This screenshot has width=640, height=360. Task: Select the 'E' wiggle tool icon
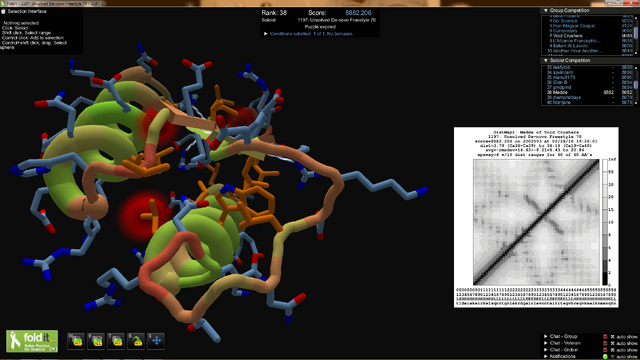[x=96, y=341]
